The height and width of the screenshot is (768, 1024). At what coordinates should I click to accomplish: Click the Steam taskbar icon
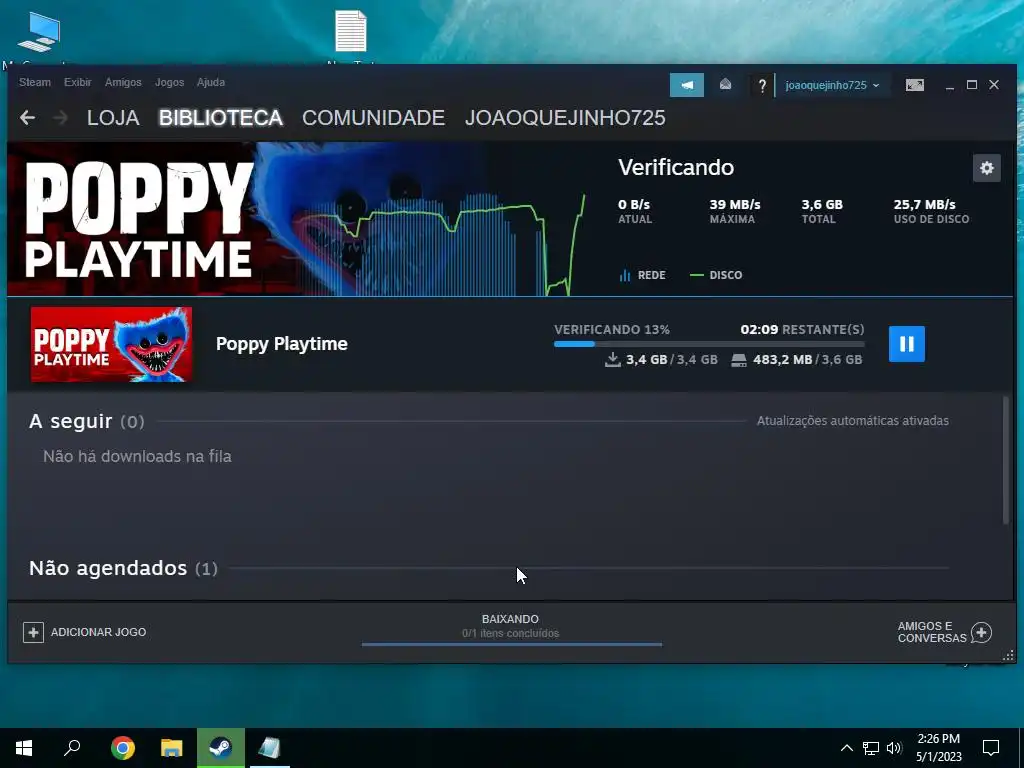pyautogui.click(x=221, y=748)
